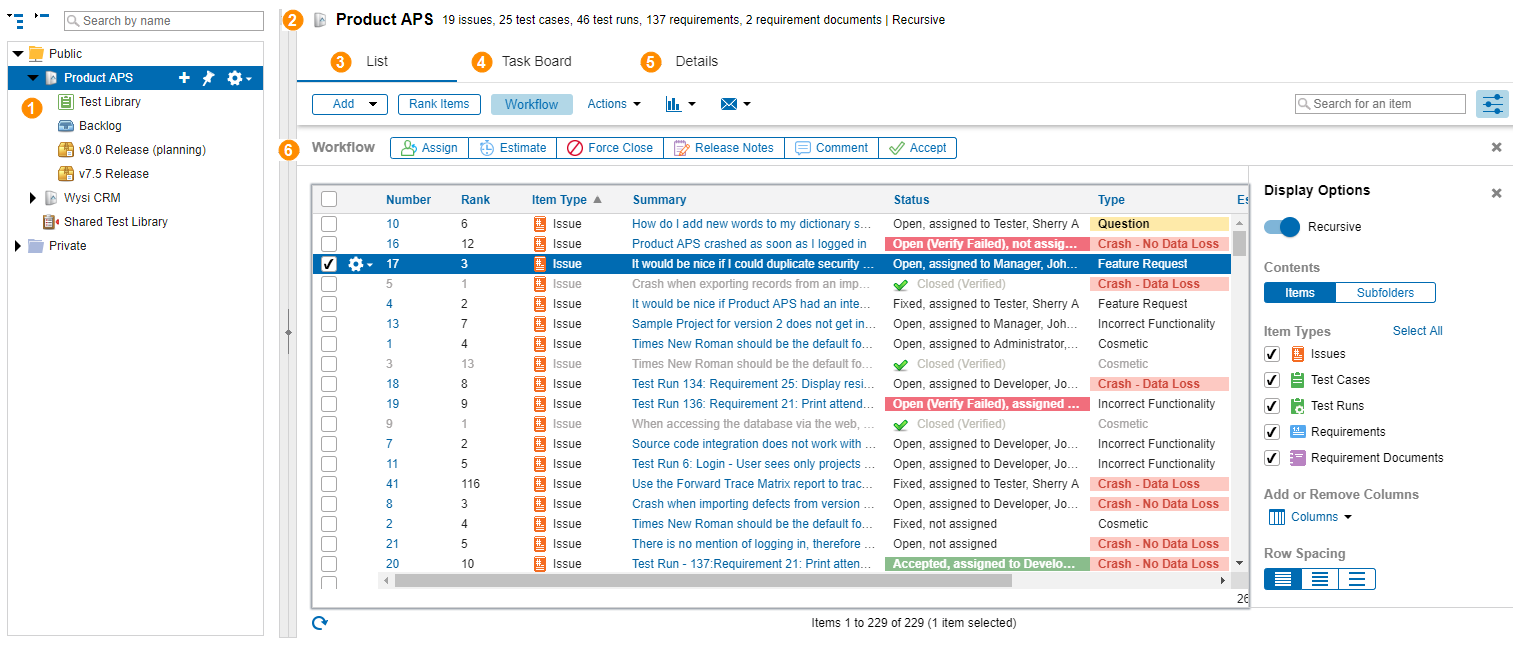Click the Select All link

(1417, 331)
